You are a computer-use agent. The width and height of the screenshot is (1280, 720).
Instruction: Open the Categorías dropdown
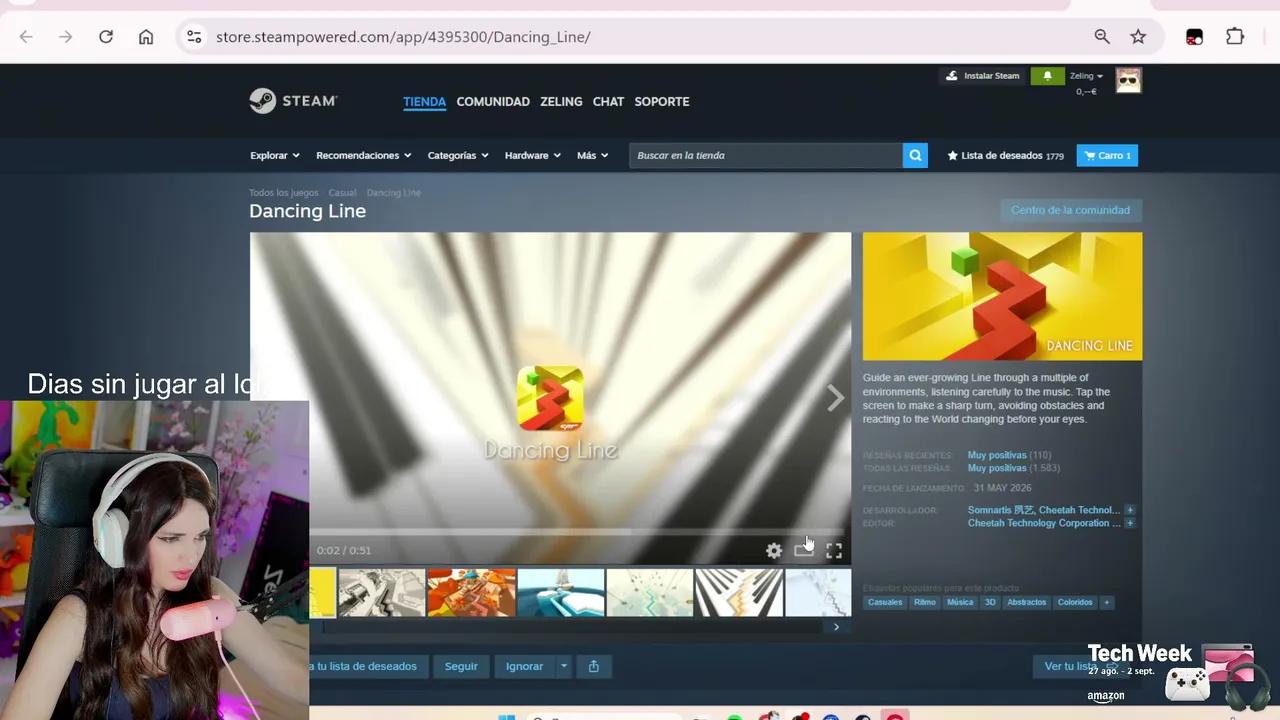458,155
